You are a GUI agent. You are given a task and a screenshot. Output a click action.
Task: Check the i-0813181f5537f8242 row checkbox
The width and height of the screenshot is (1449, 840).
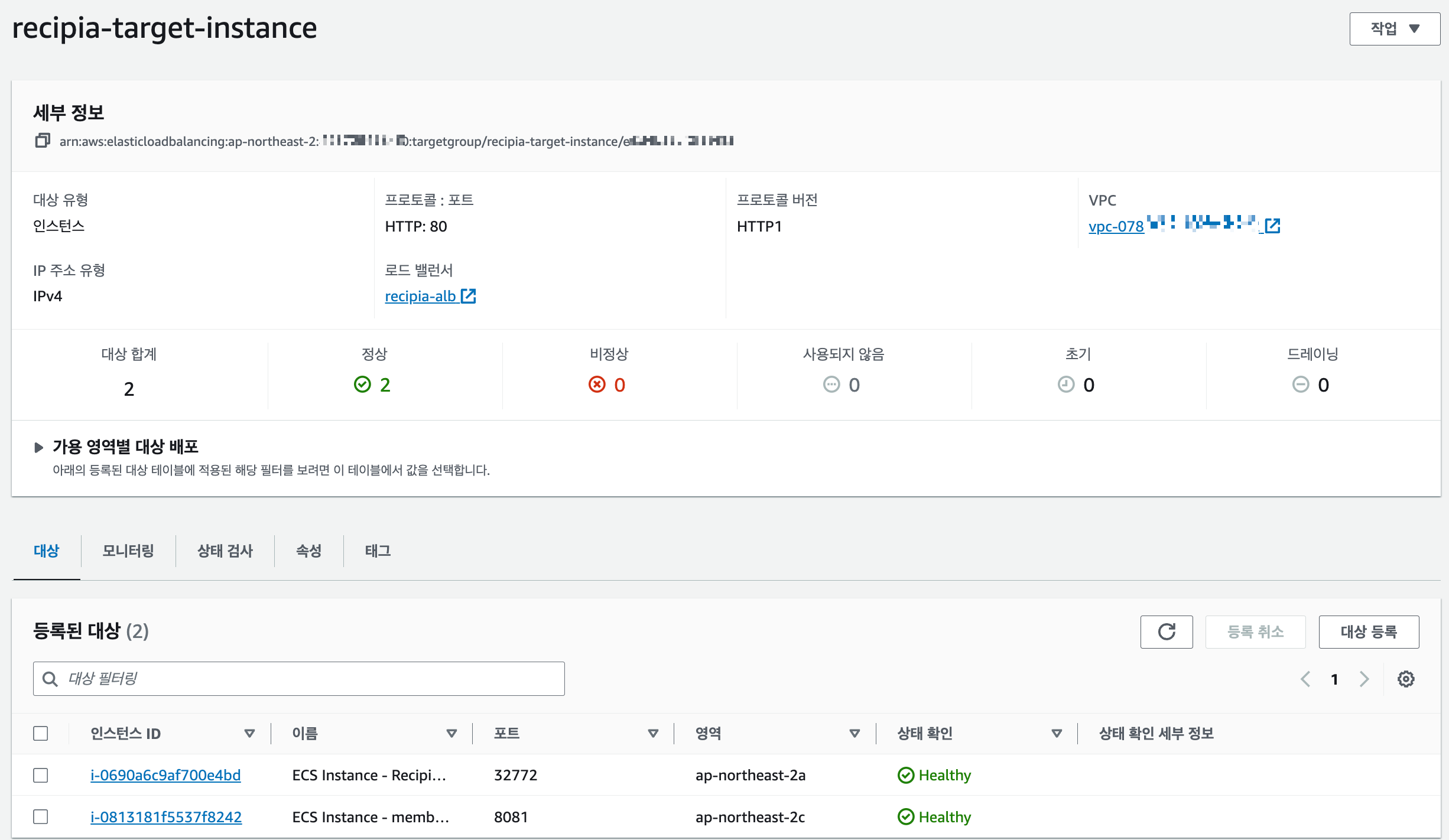(41, 817)
